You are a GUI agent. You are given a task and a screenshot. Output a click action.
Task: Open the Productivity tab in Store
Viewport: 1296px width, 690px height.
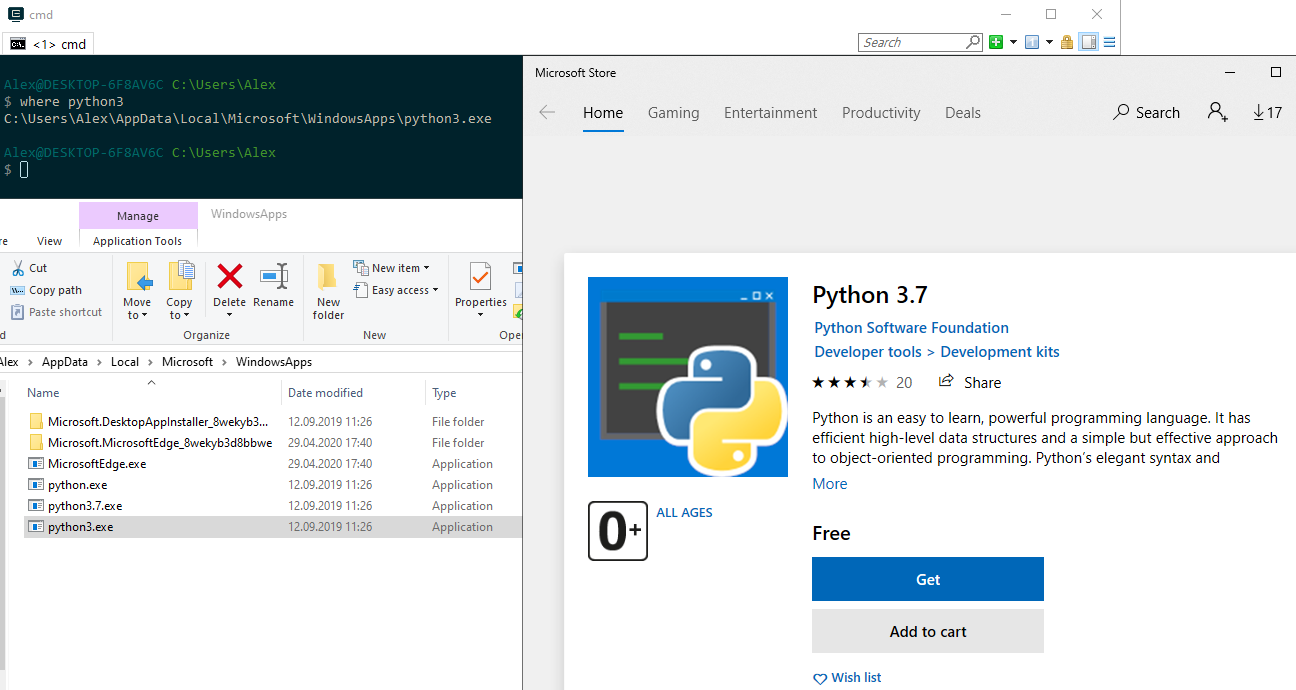coord(881,113)
